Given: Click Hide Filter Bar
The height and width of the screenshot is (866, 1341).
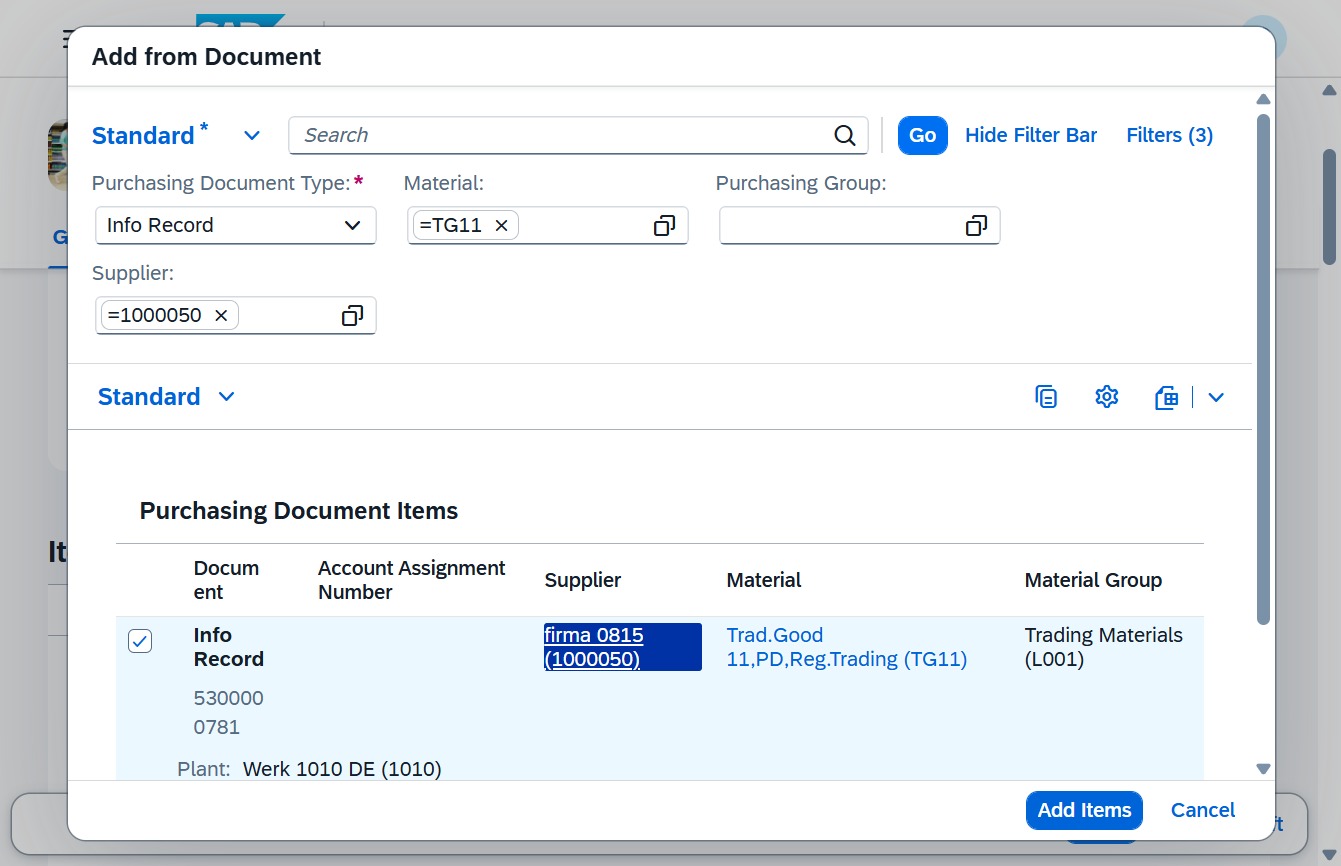Looking at the screenshot, I should [1031, 136].
